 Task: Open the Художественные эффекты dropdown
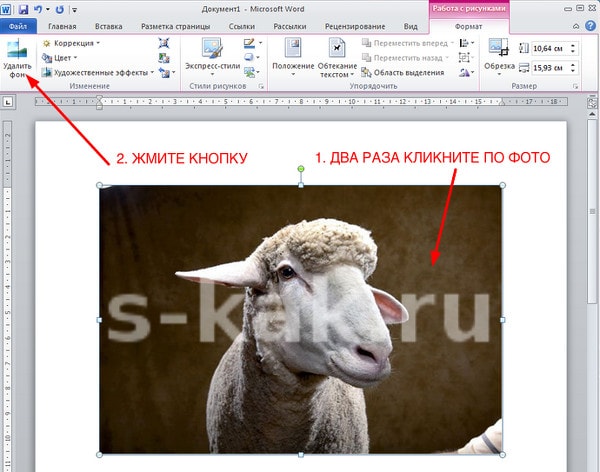click(152, 72)
